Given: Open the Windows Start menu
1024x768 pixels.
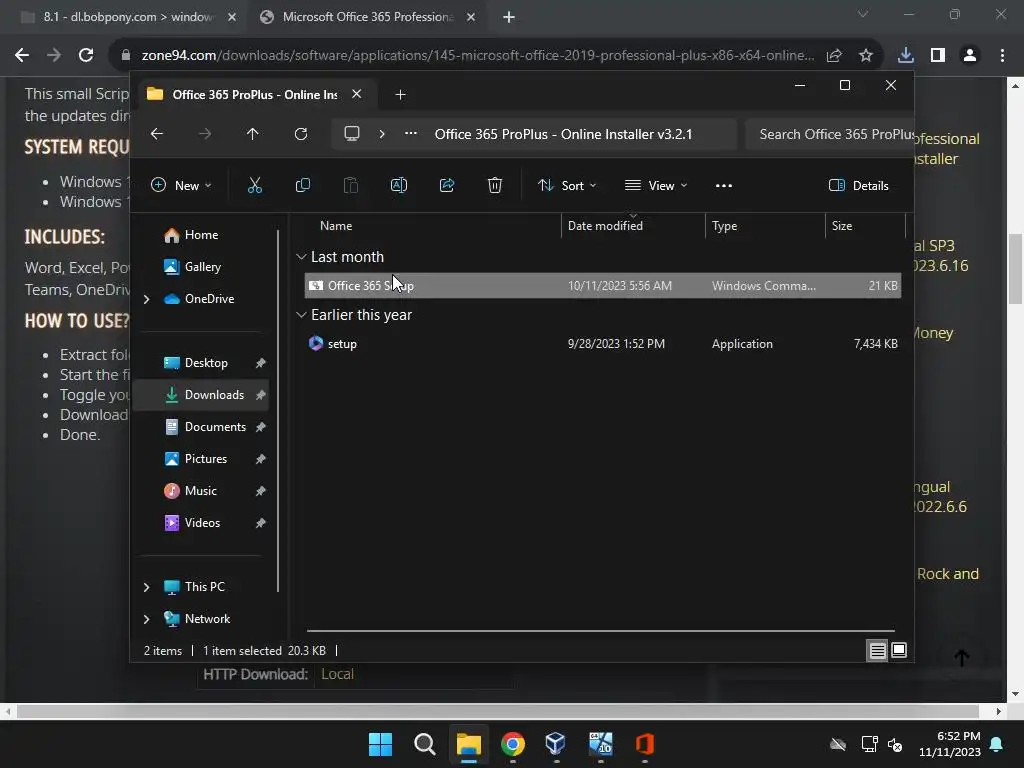Looking at the screenshot, I should (x=380, y=744).
